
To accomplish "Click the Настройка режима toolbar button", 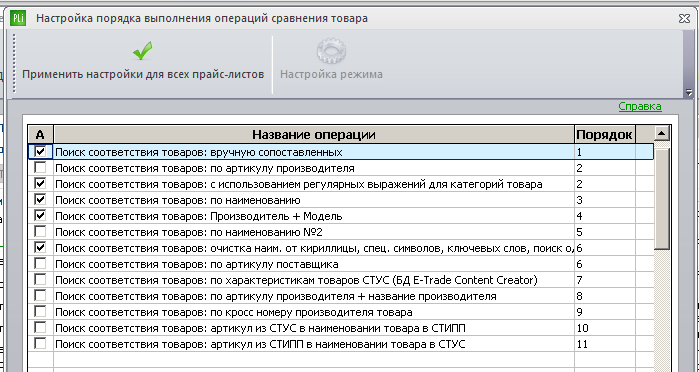I will tap(331, 63).
